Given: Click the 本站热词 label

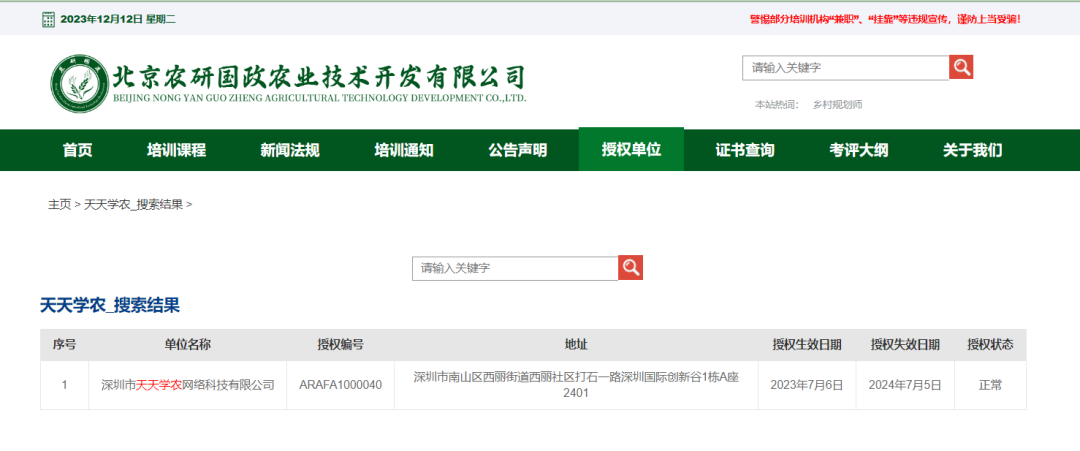Looking at the screenshot, I should [777, 105].
